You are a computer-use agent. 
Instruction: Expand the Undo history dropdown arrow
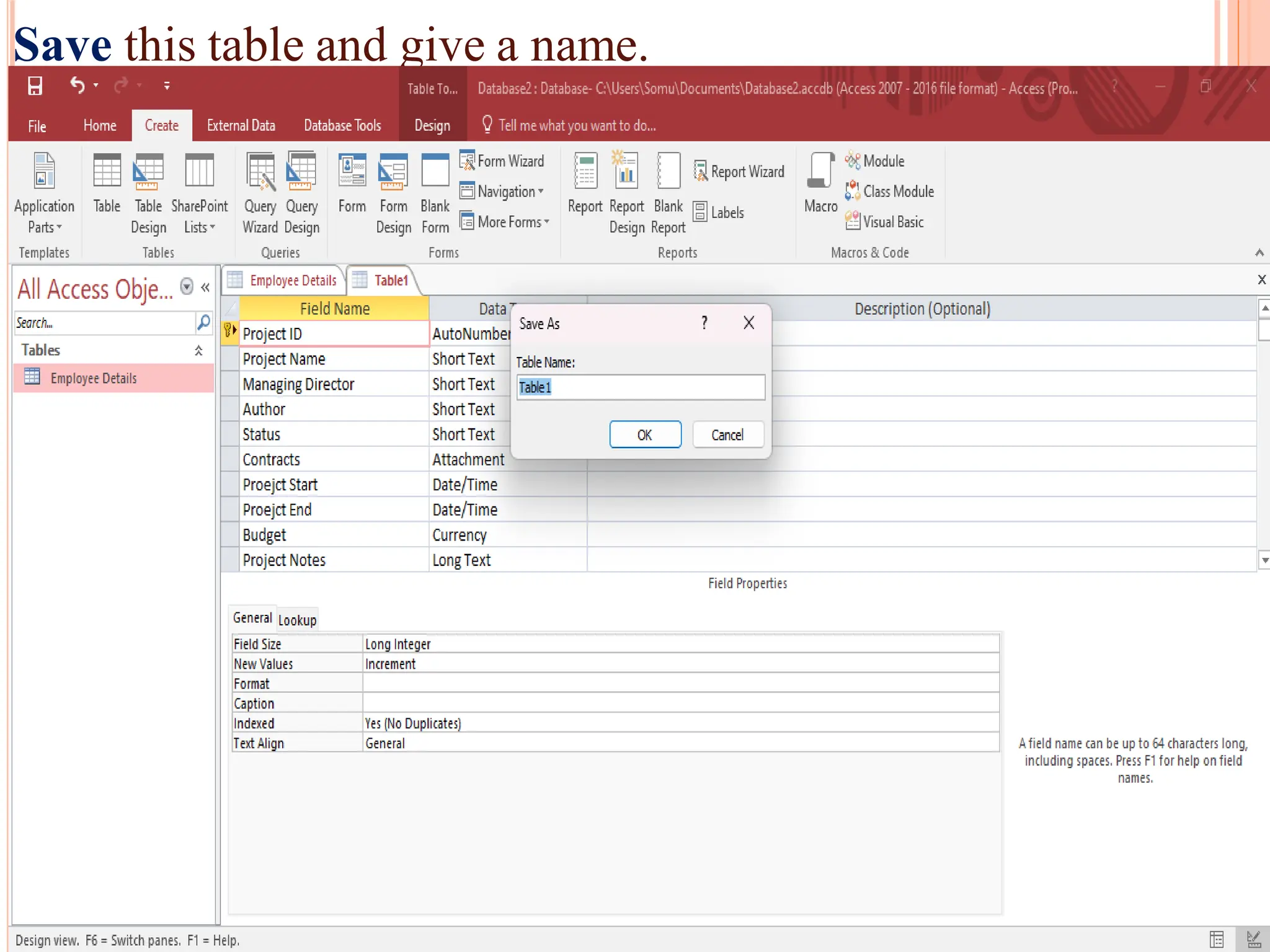click(96, 85)
